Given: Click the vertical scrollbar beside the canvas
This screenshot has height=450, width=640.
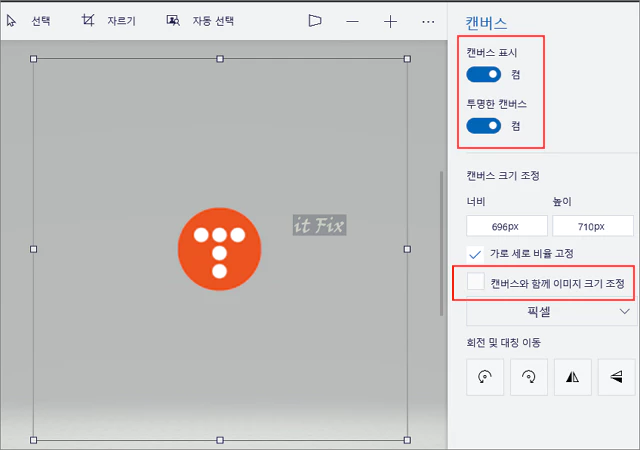Looking at the screenshot, I should [x=441, y=243].
